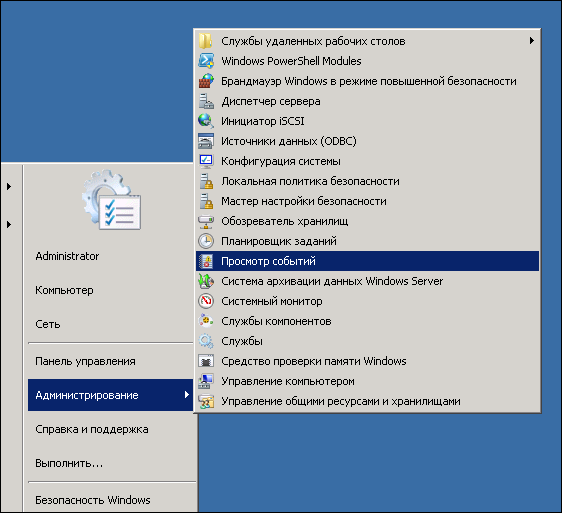Click the lower arrow in the left Start menu column

click(9, 224)
